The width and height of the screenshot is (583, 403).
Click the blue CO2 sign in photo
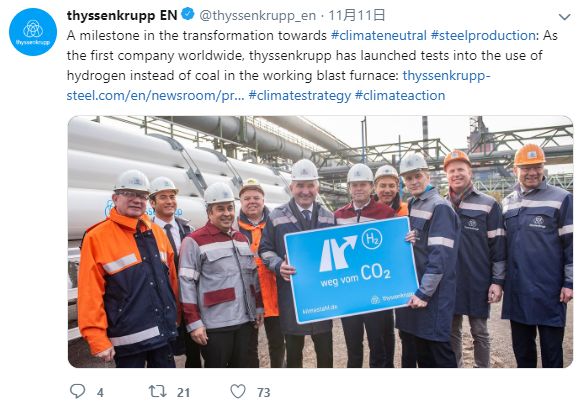351,270
